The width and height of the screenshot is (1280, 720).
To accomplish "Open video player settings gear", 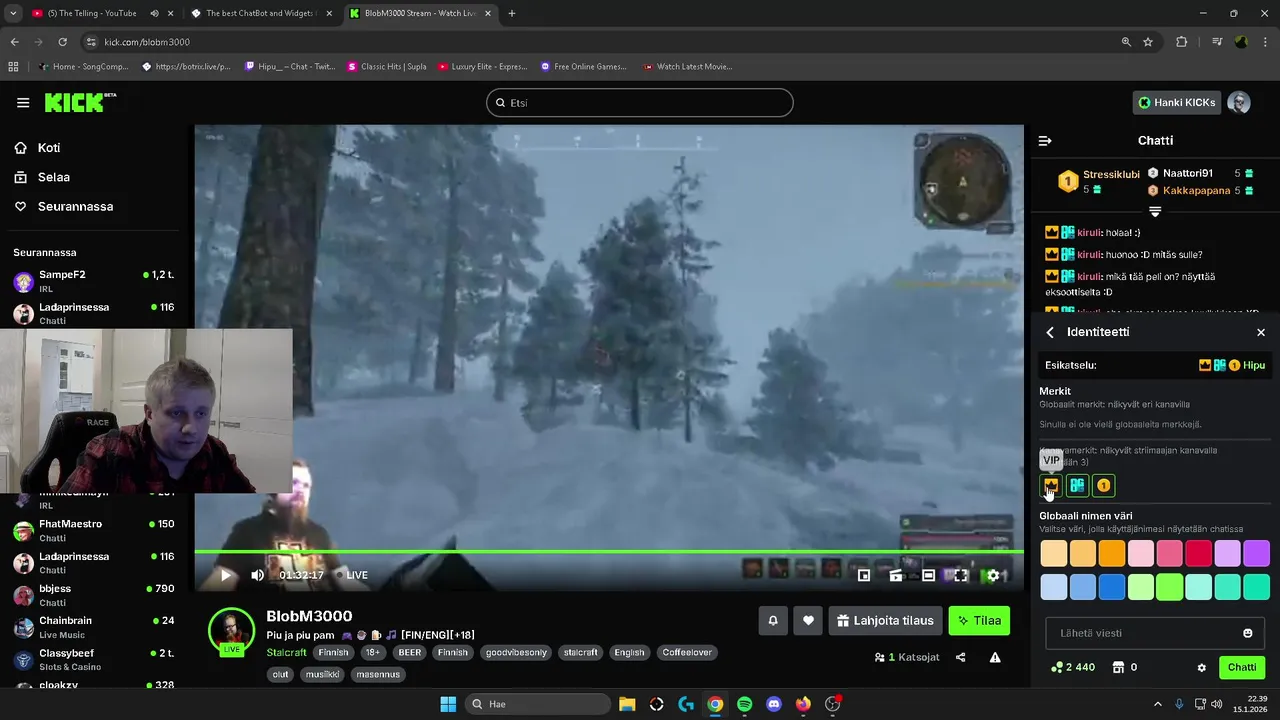I will [993, 575].
